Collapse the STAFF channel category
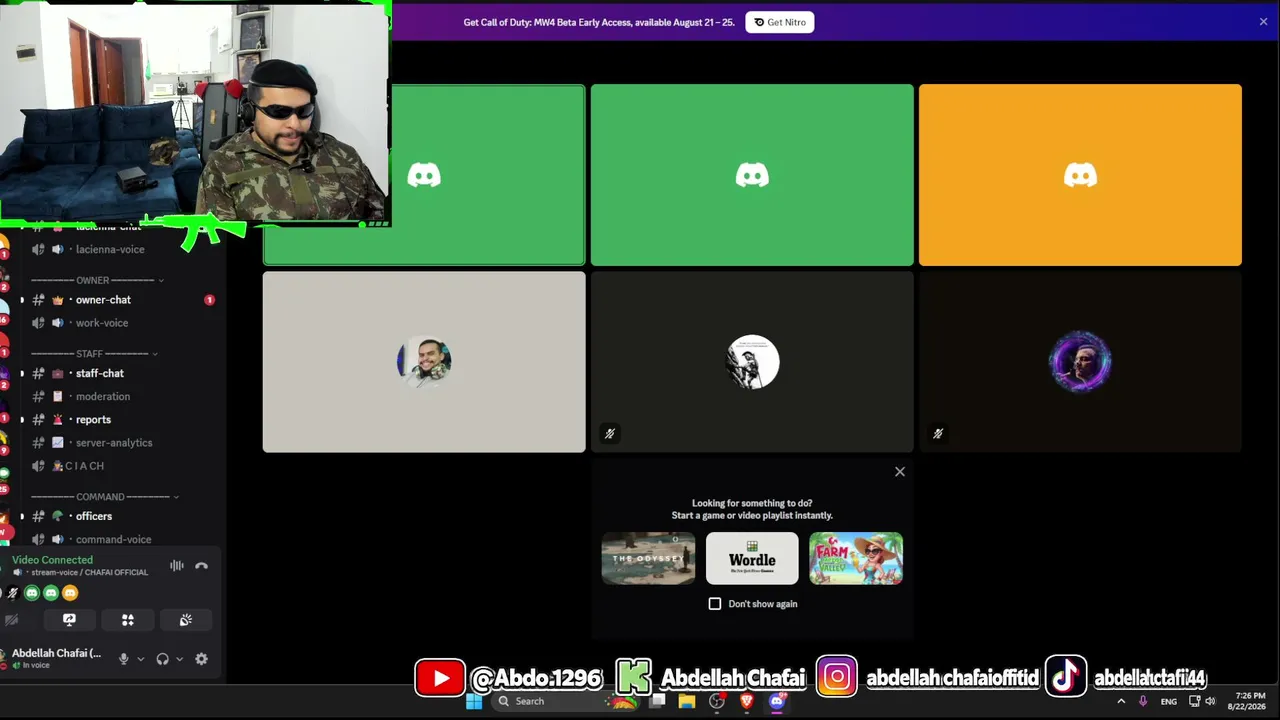The image size is (1280, 720). [x=94, y=353]
